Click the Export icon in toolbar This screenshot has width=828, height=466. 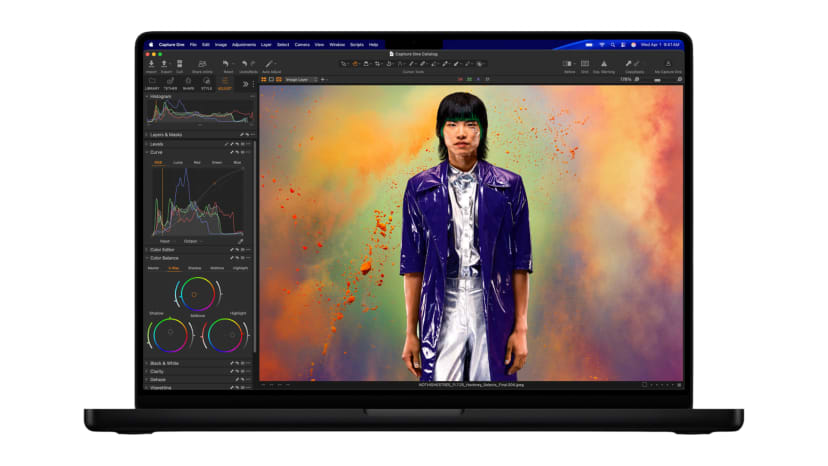pos(165,63)
